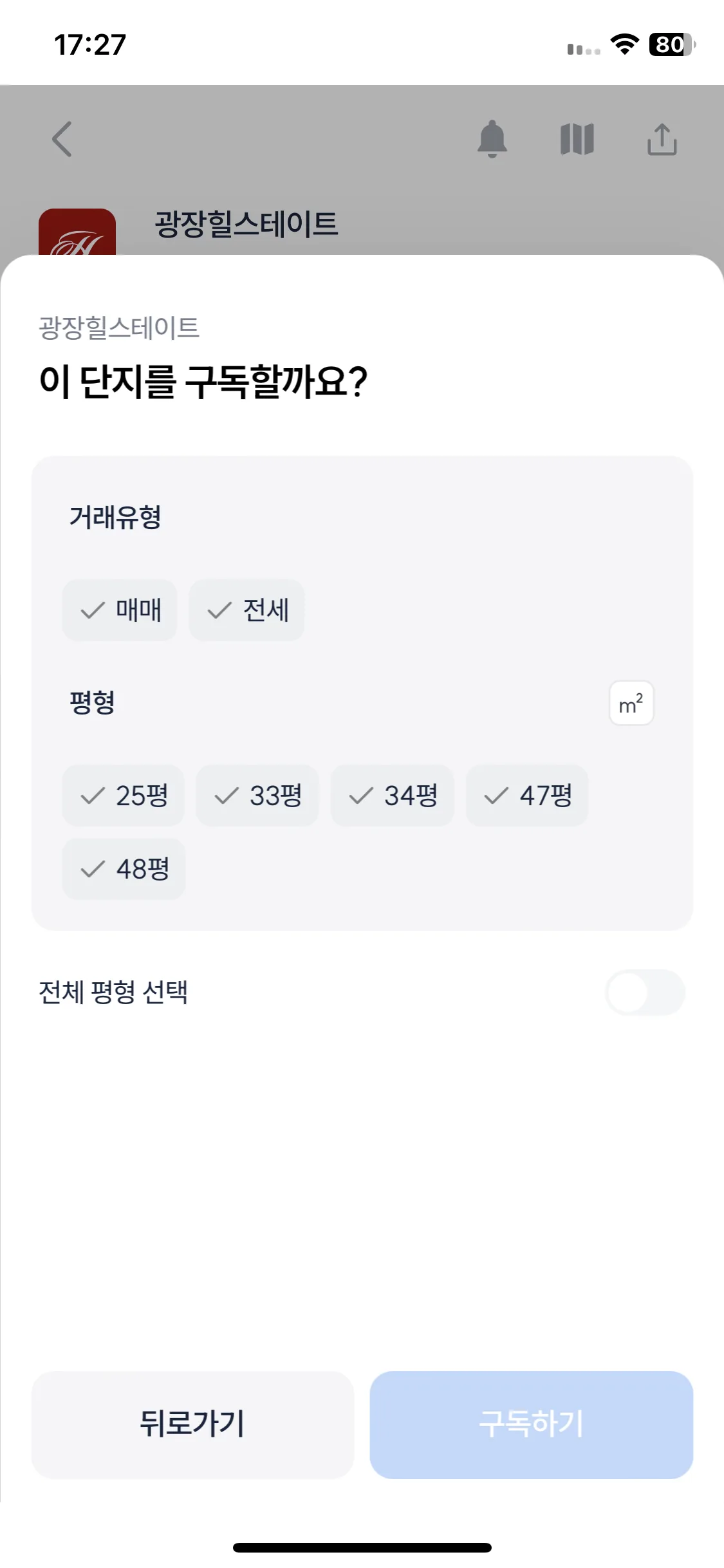Select the 33평 size chip

pos(257,796)
